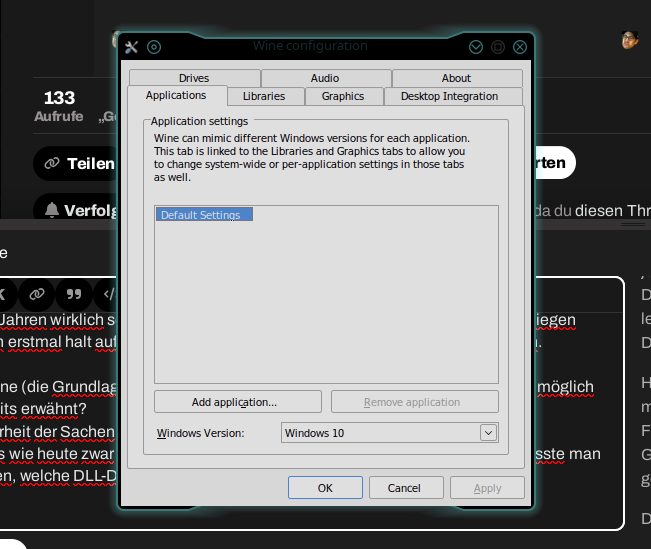651x549 pixels.
Task: Click the user avatar in top-right corner
Action: point(629,40)
